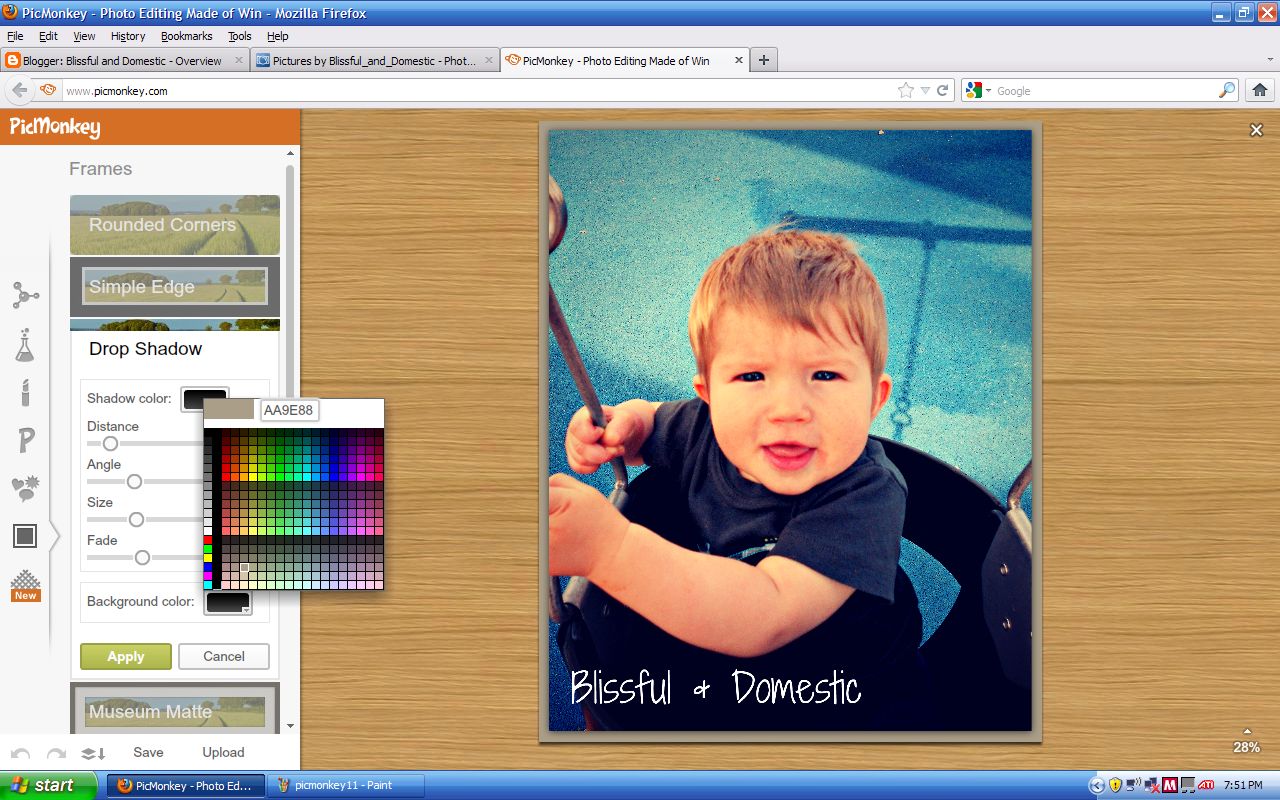Select the Frames square icon

[25, 536]
